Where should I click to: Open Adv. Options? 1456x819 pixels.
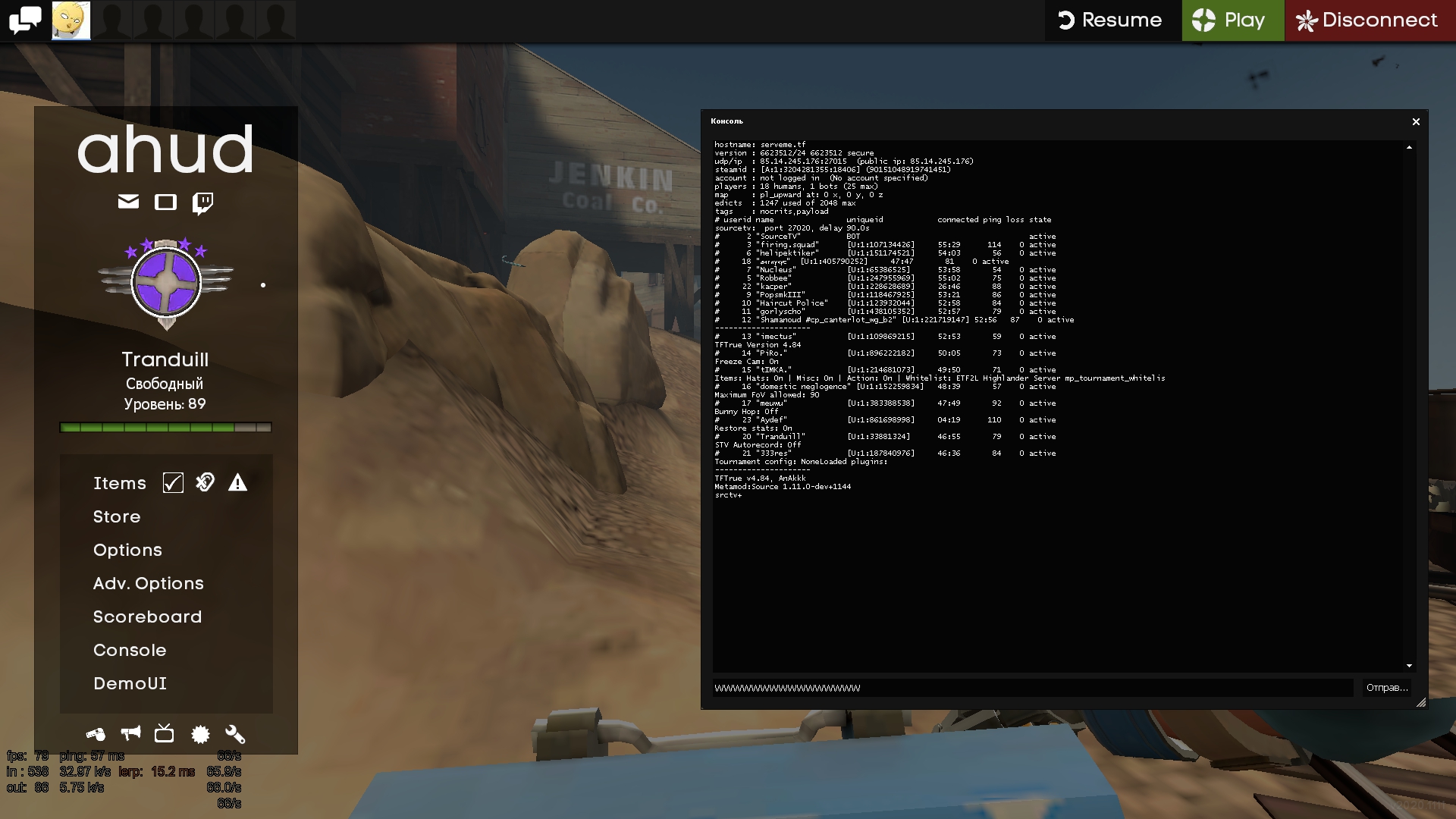(149, 583)
